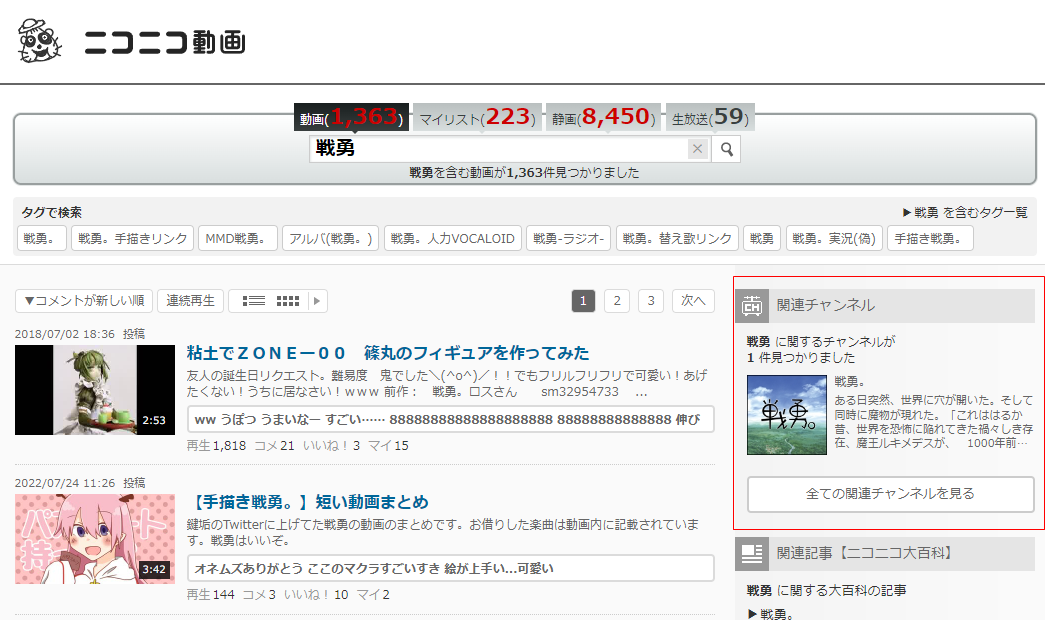Open 戦勇 を含むタグ一覧 link
Viewport: 1045px width, 620px height.
coord(965,213)
